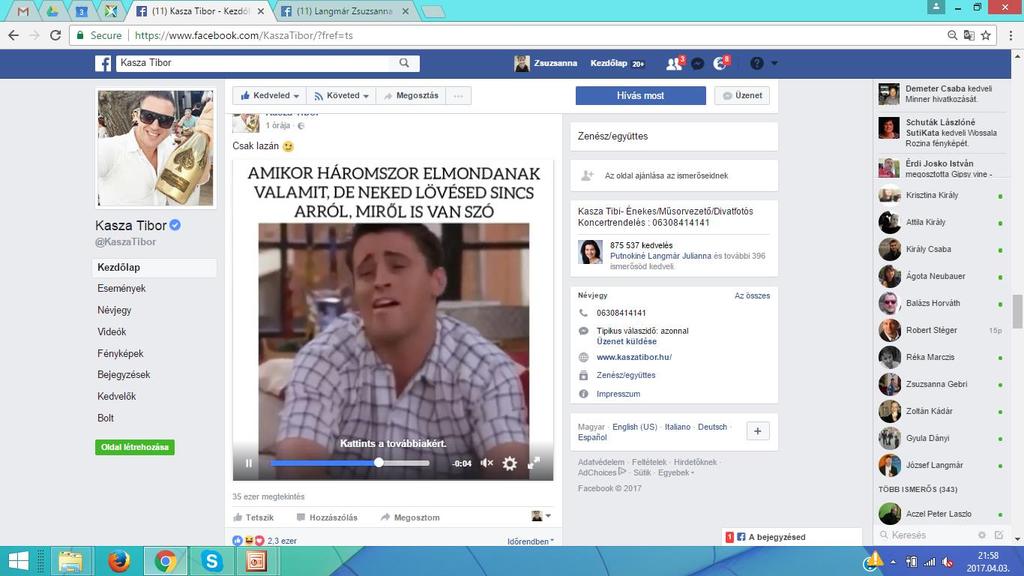
Task: Open Bolt in the page sidebar
Action: coord(105,418)
